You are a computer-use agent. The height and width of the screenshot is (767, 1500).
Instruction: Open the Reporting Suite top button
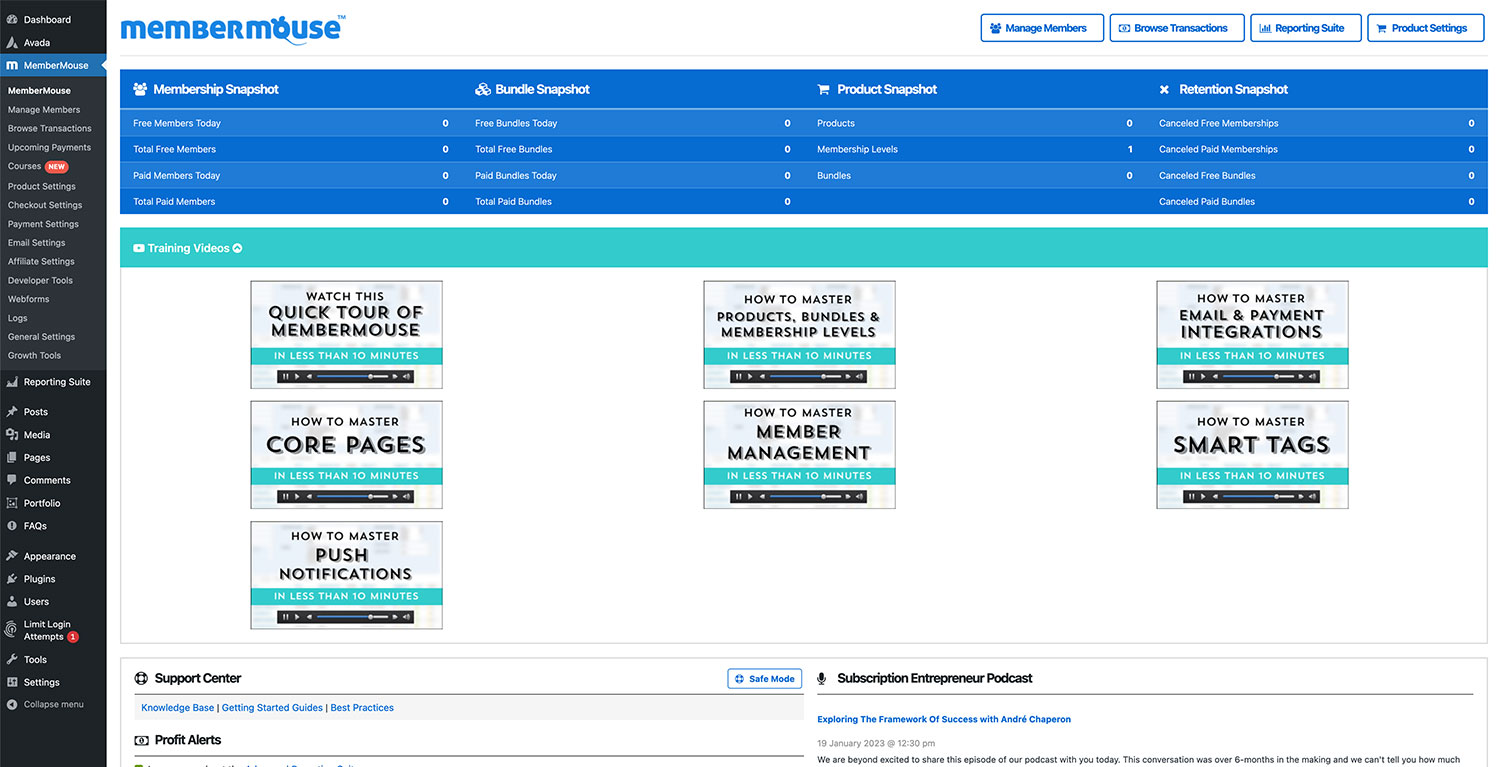pos(1306,28)
